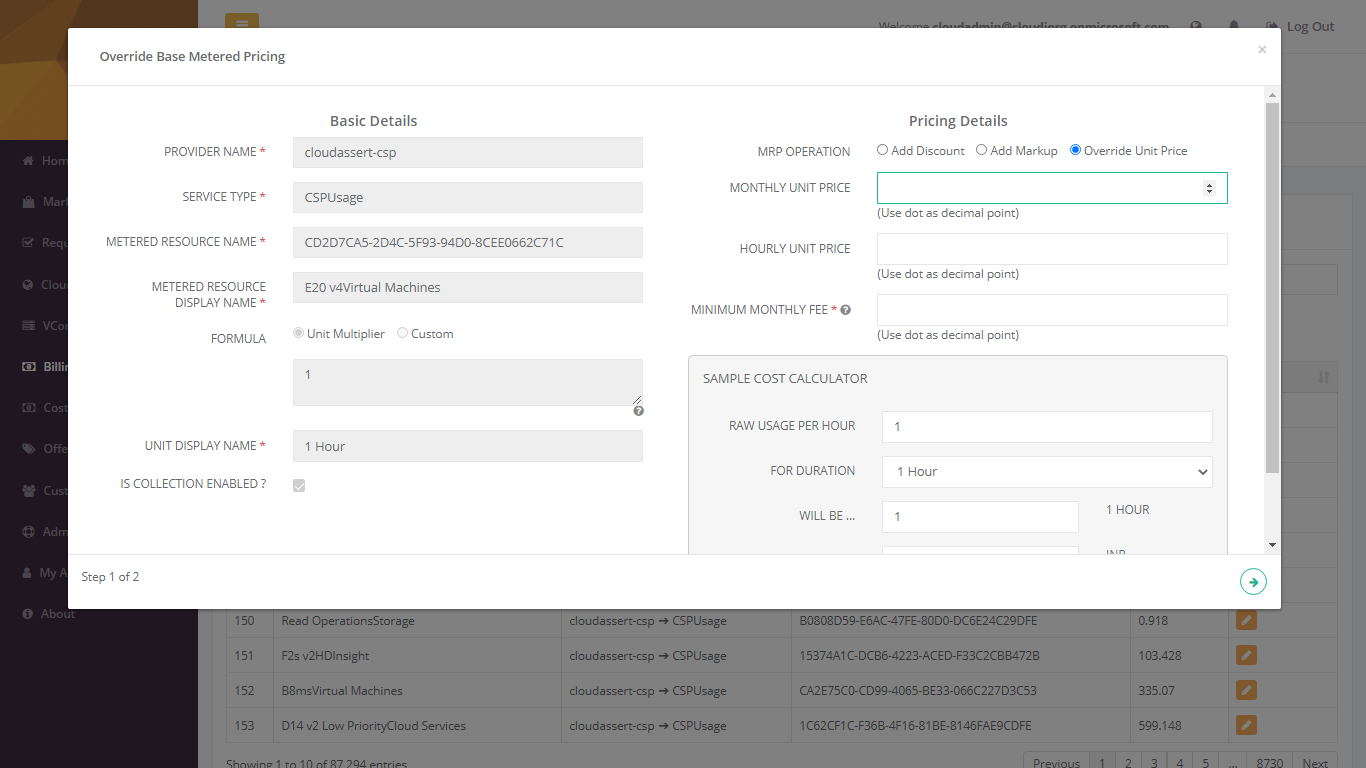This screenshot has height=768, width=1366.
Task: Click edit pencil for B8msVirtual Machines row
Action: 1246,690
